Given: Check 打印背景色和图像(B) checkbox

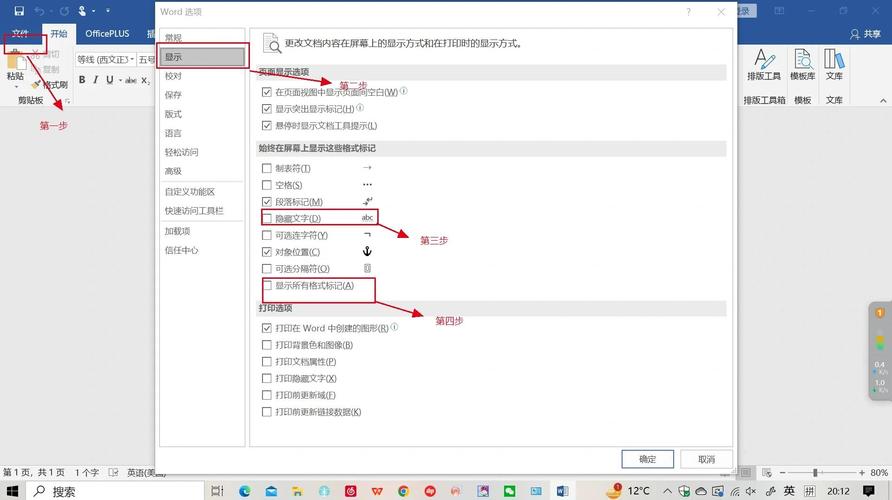Looking at the screenshot, I should (x=266, y=345).
